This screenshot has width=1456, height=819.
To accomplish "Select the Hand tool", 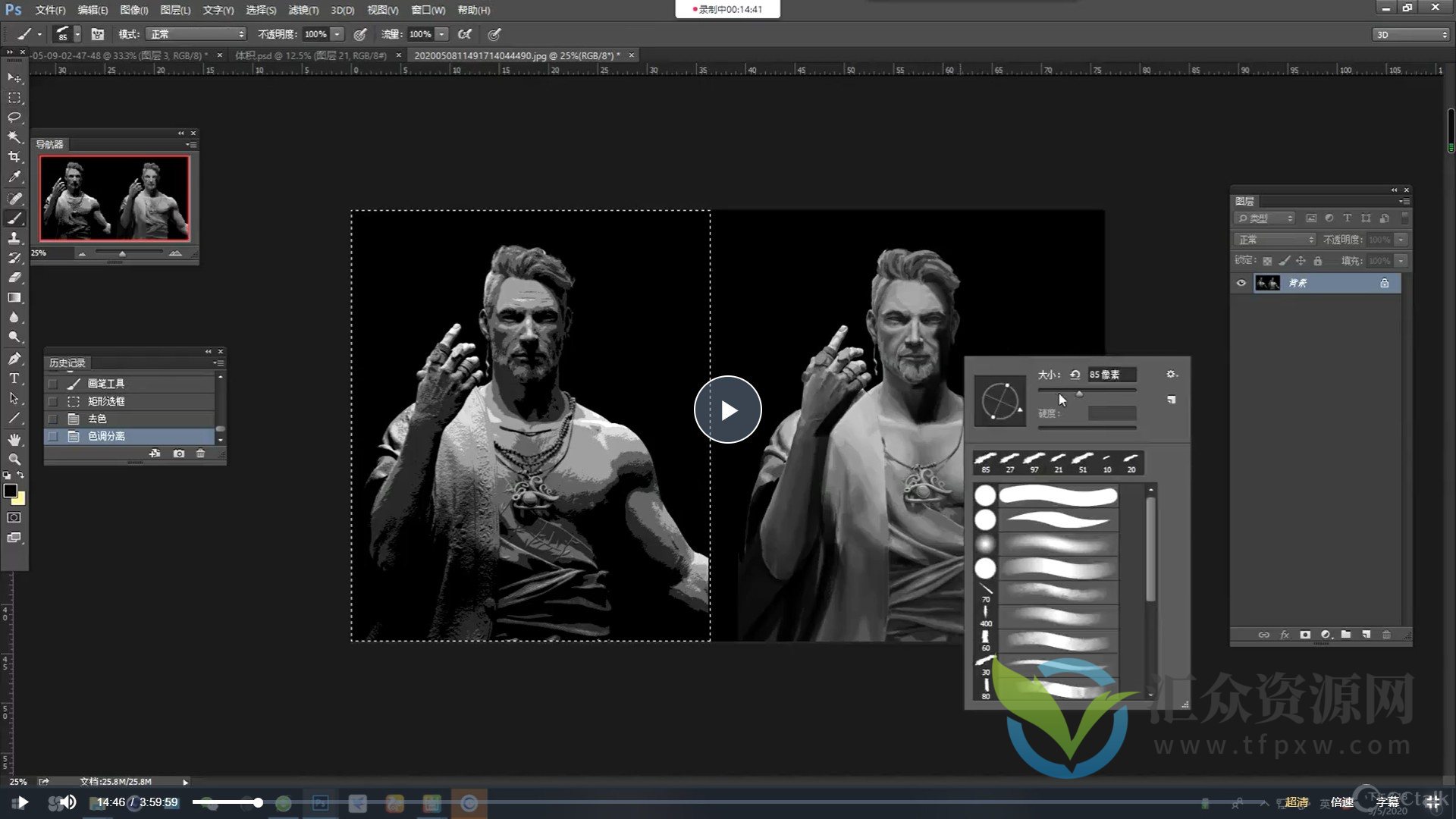I will pos(14,439).
